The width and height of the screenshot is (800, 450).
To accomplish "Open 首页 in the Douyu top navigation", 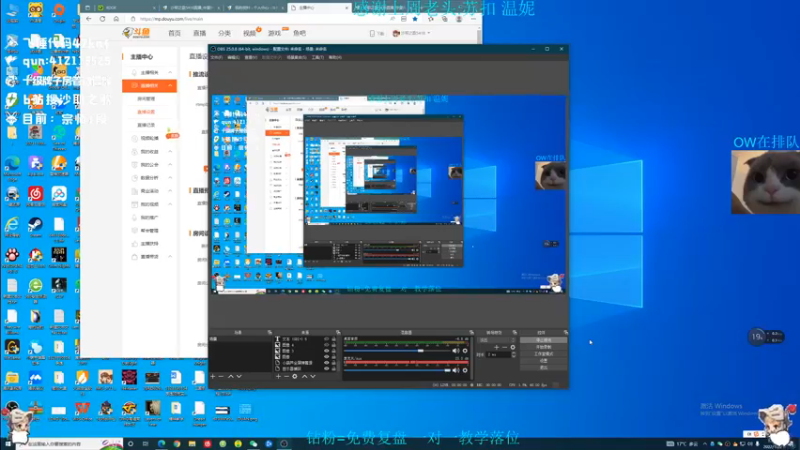I will click(174, 33).
